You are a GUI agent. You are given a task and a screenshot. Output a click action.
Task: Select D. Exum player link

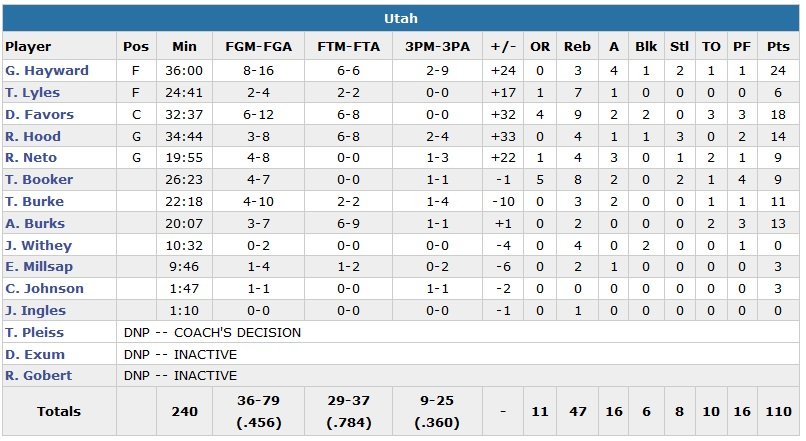[35, 354]
